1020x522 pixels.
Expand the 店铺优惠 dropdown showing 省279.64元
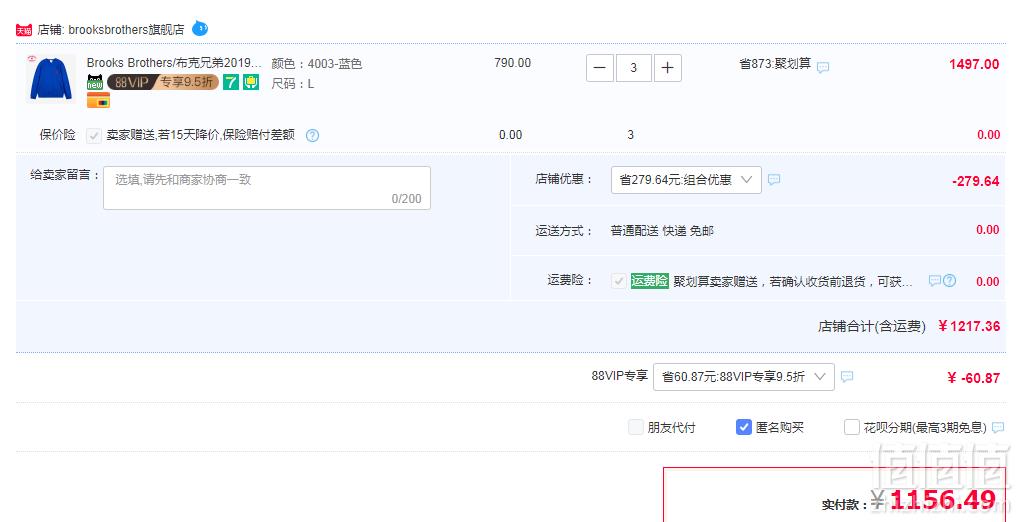coord(686,180)
